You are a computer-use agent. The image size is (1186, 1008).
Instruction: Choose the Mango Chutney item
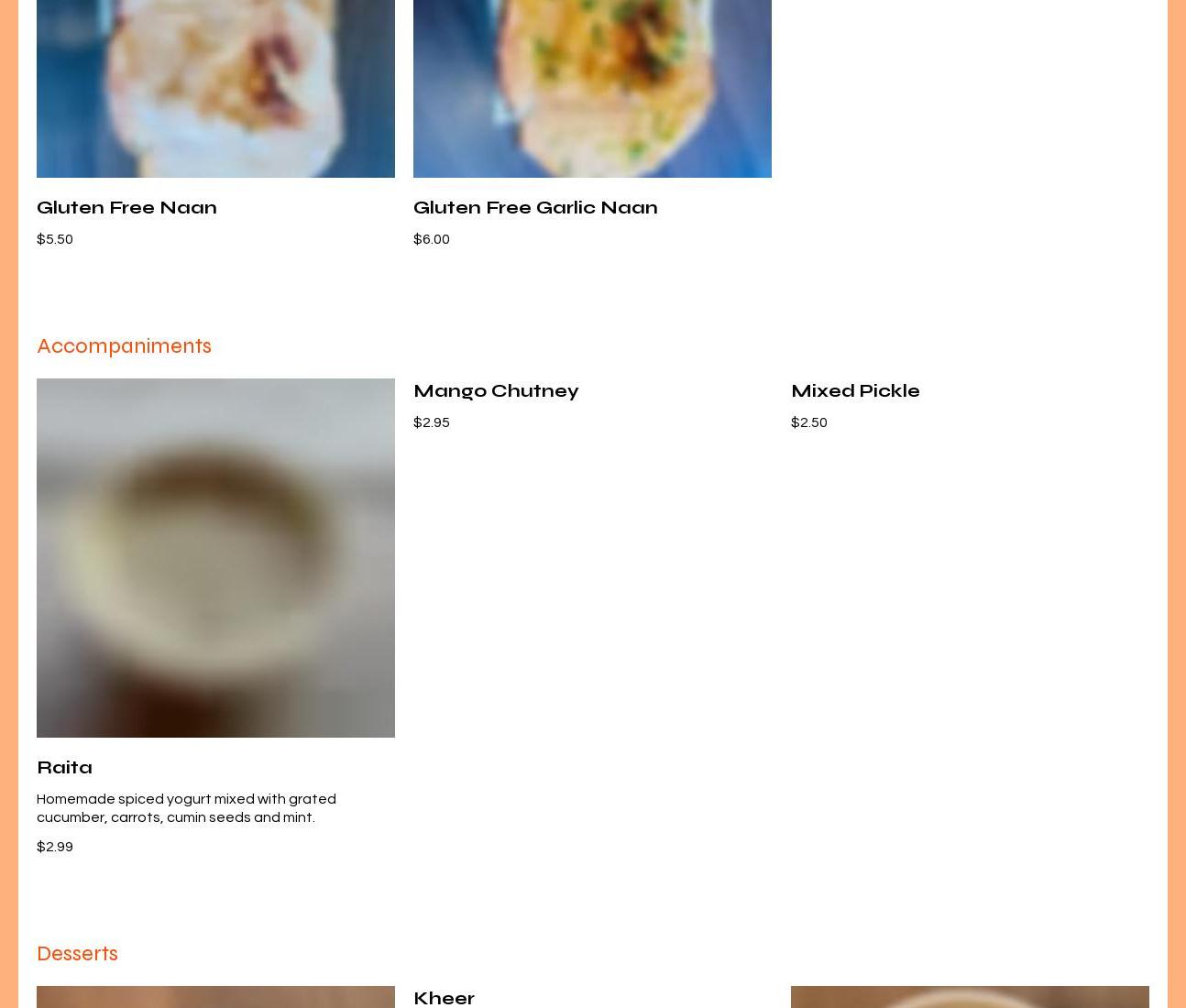(496, 390)
